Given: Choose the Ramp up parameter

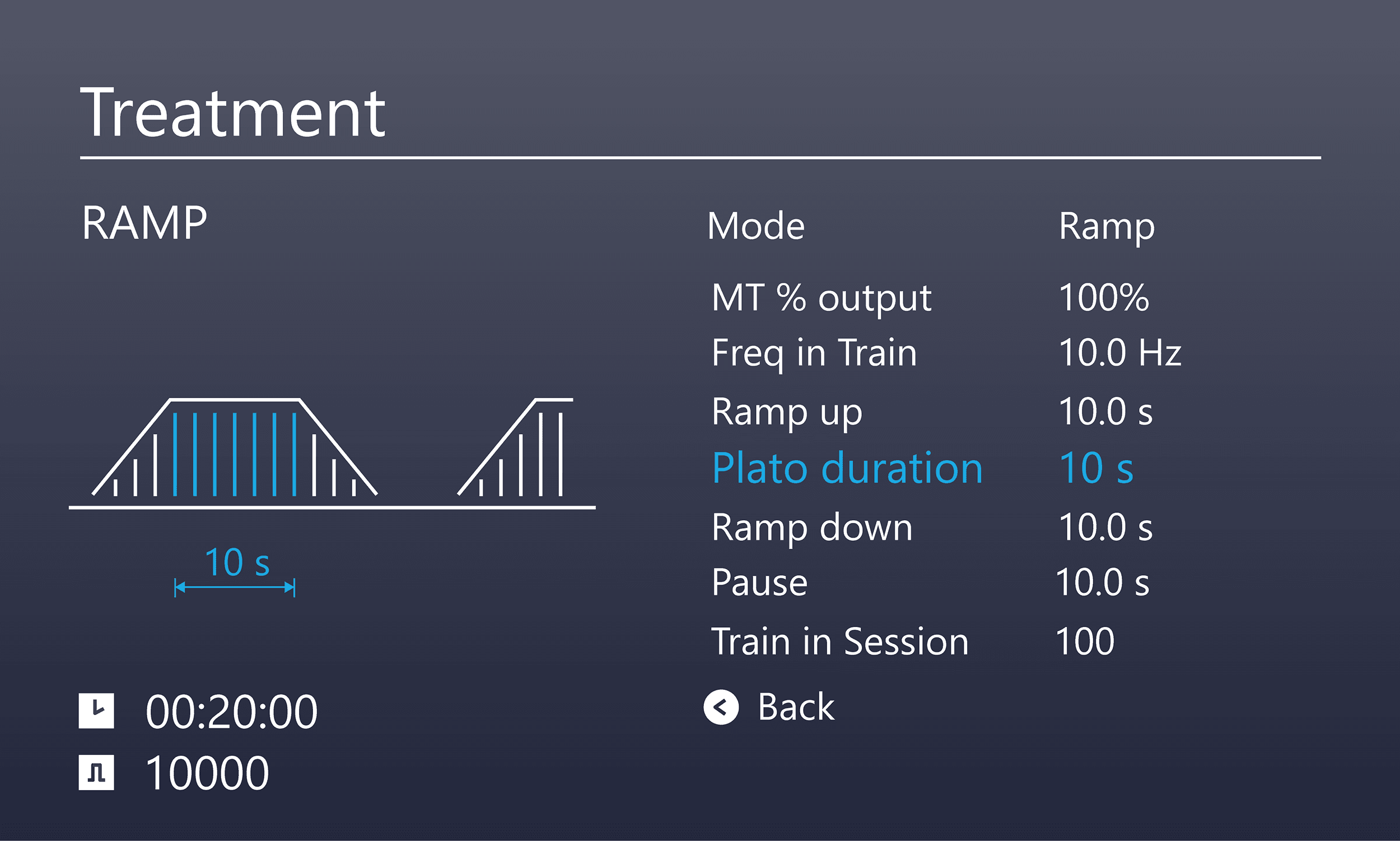Looking at the screenshot, I should (x=932, y=412).
